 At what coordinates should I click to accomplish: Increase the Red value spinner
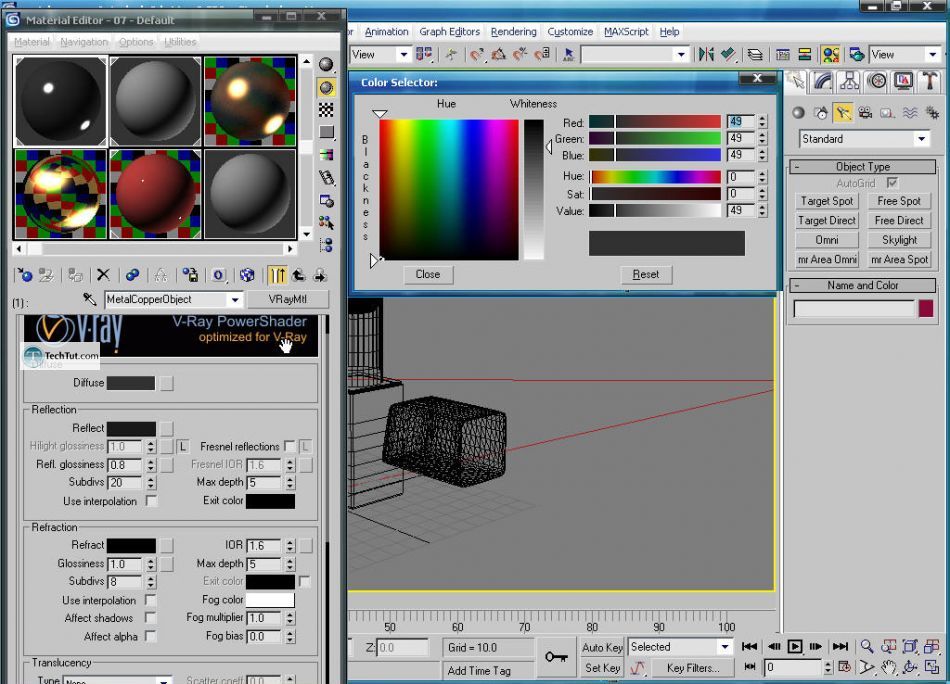[762, 119]
